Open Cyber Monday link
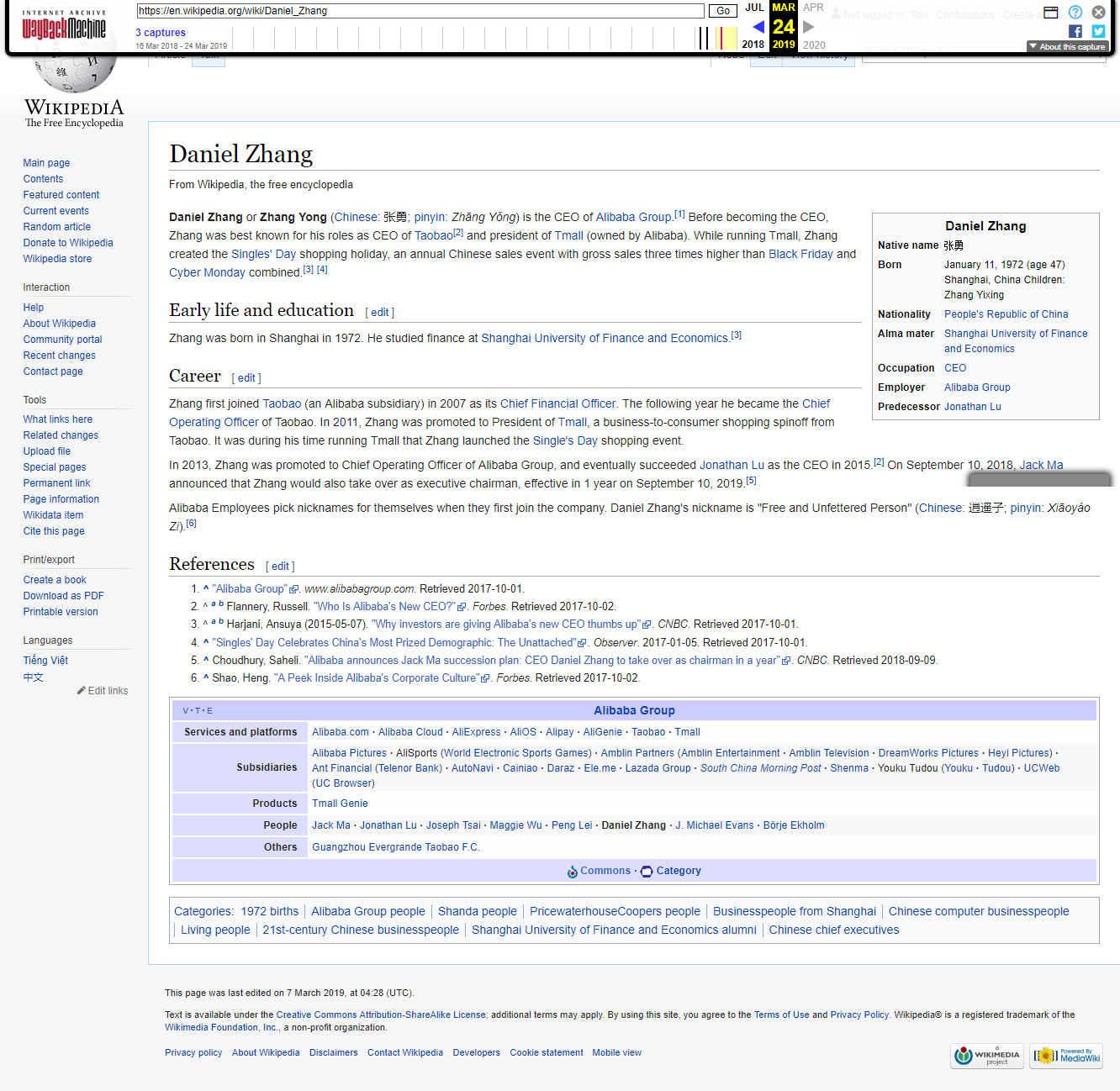Image resolution: width=1120 pixels, height=1091 pixels. pos(207,272)
